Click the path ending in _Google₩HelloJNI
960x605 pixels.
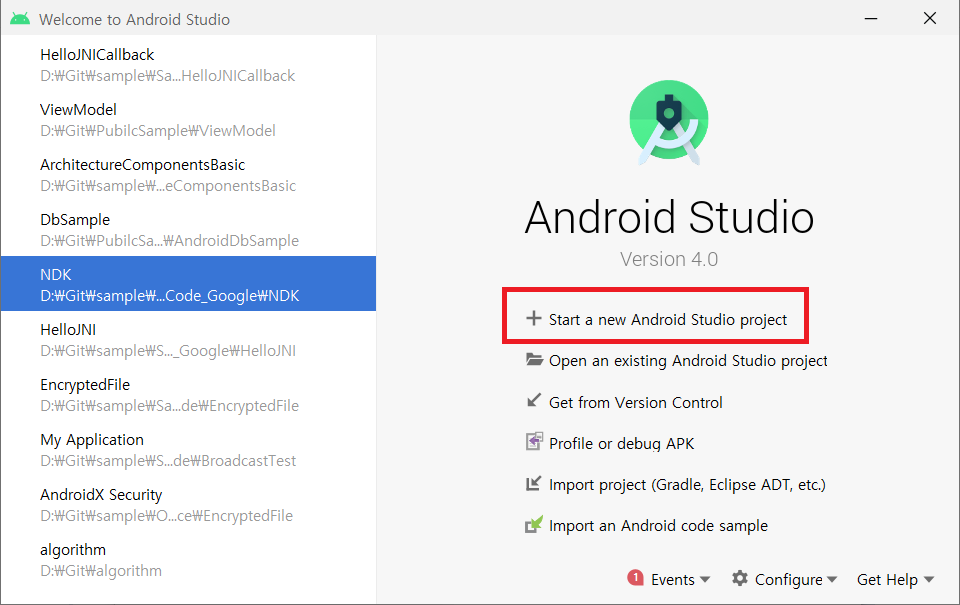[168, 351]
